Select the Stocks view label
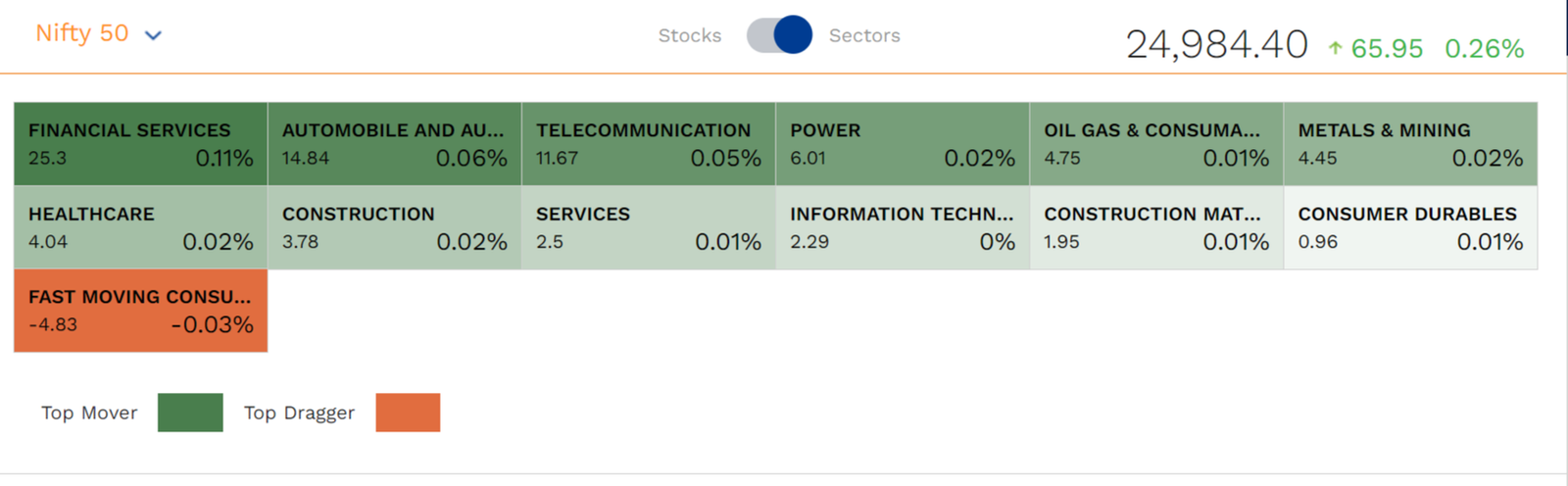The image size is (1568, 486). click(x=690, y=35)
